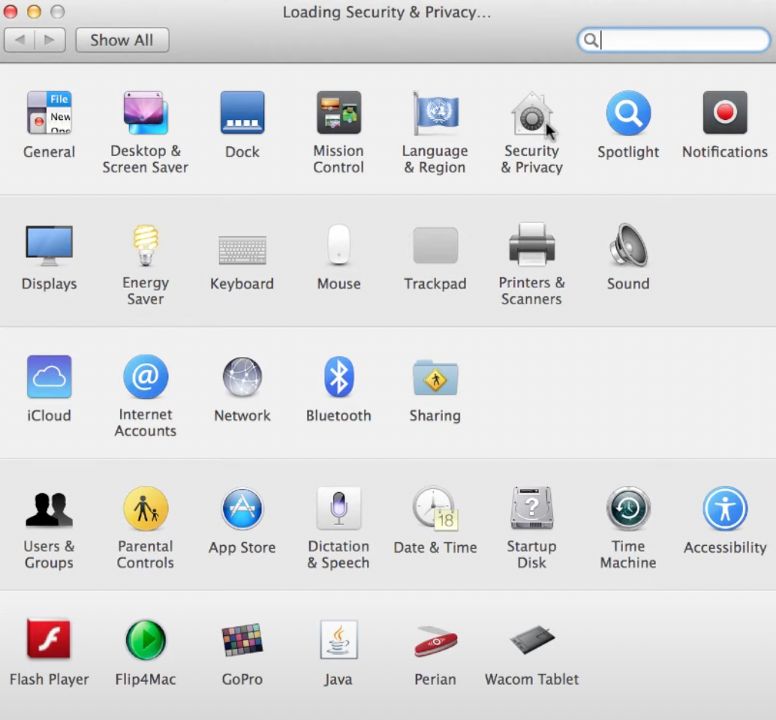Image resolution: width=776 pixels, height=720 pixels.
Task: Open the Network preferences globe
Action: tap(242, 378)
